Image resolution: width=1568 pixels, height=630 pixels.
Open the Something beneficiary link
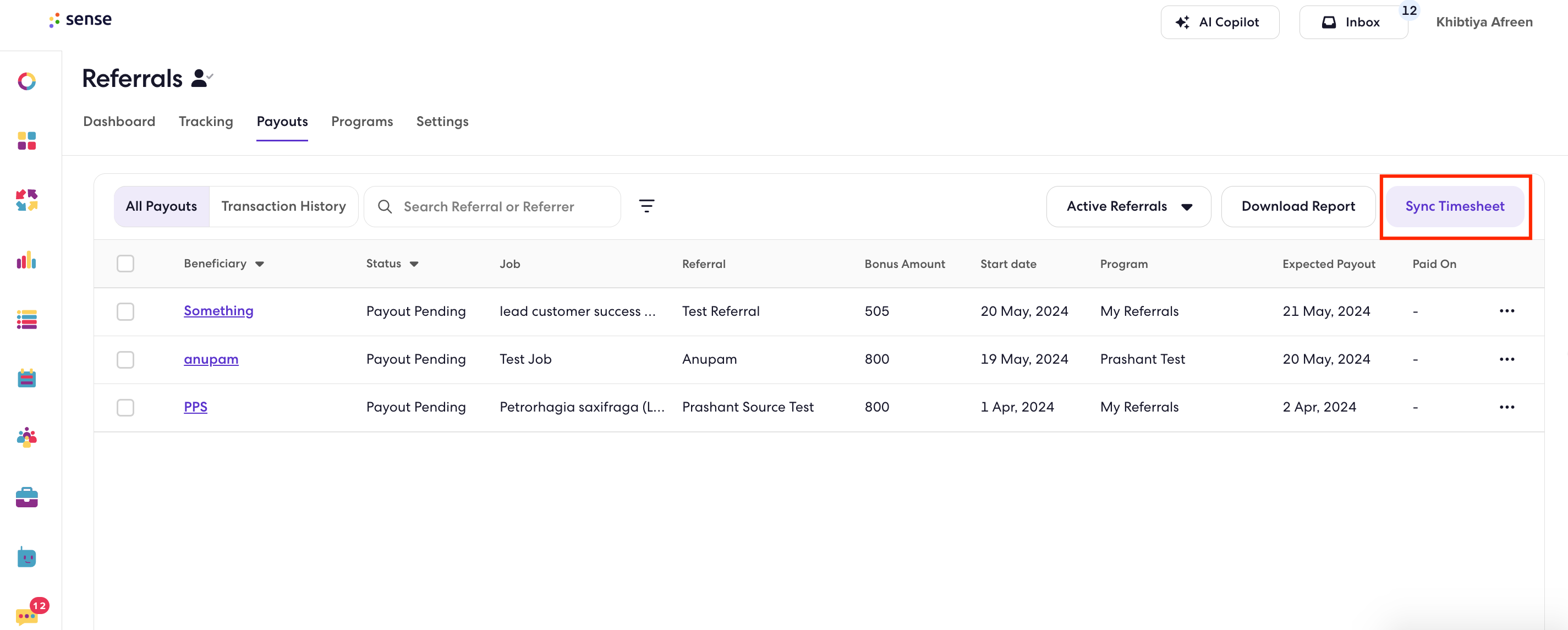click(218, 311)
